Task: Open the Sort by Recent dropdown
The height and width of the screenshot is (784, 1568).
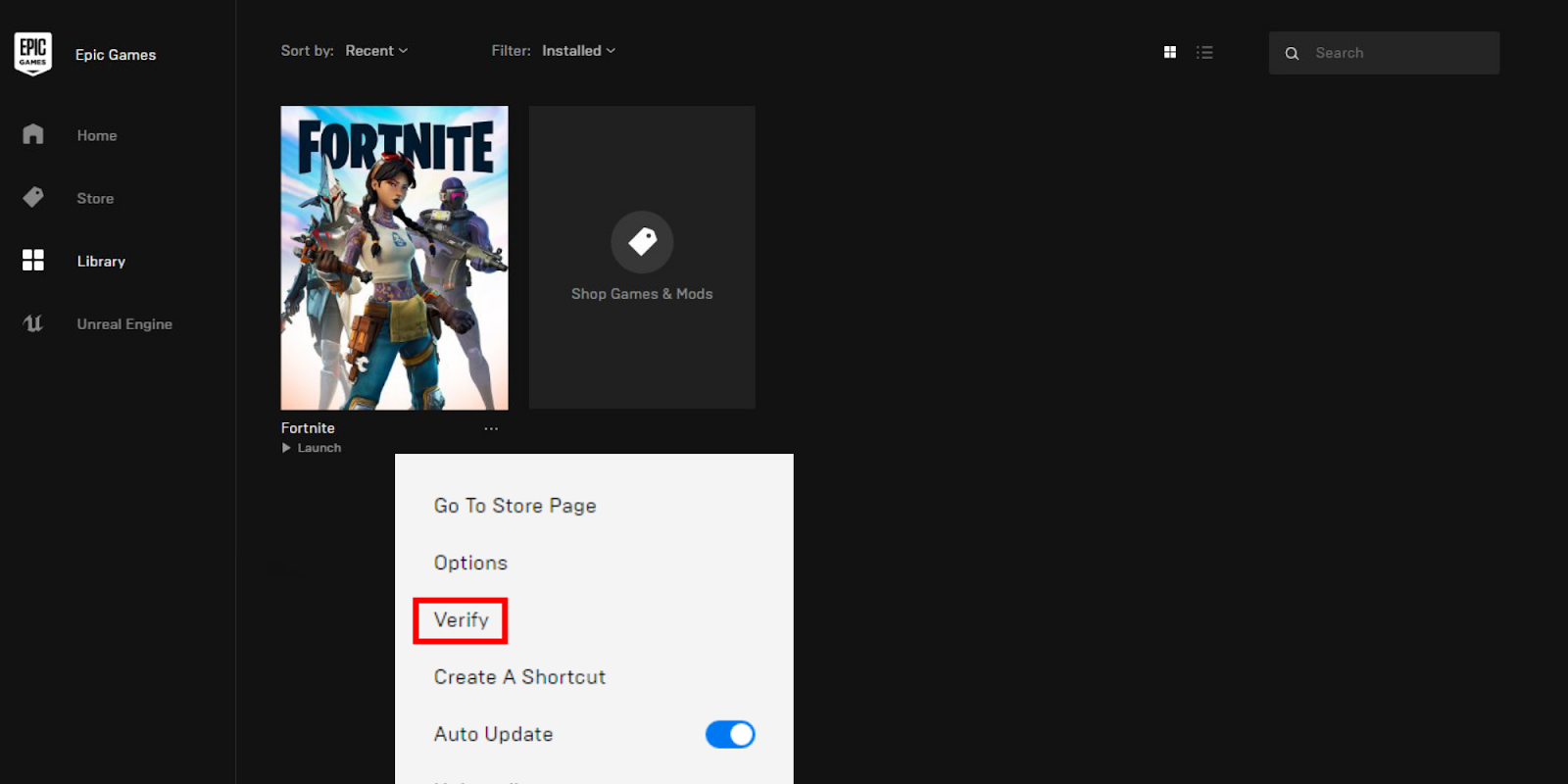Action: coord(376,51)
